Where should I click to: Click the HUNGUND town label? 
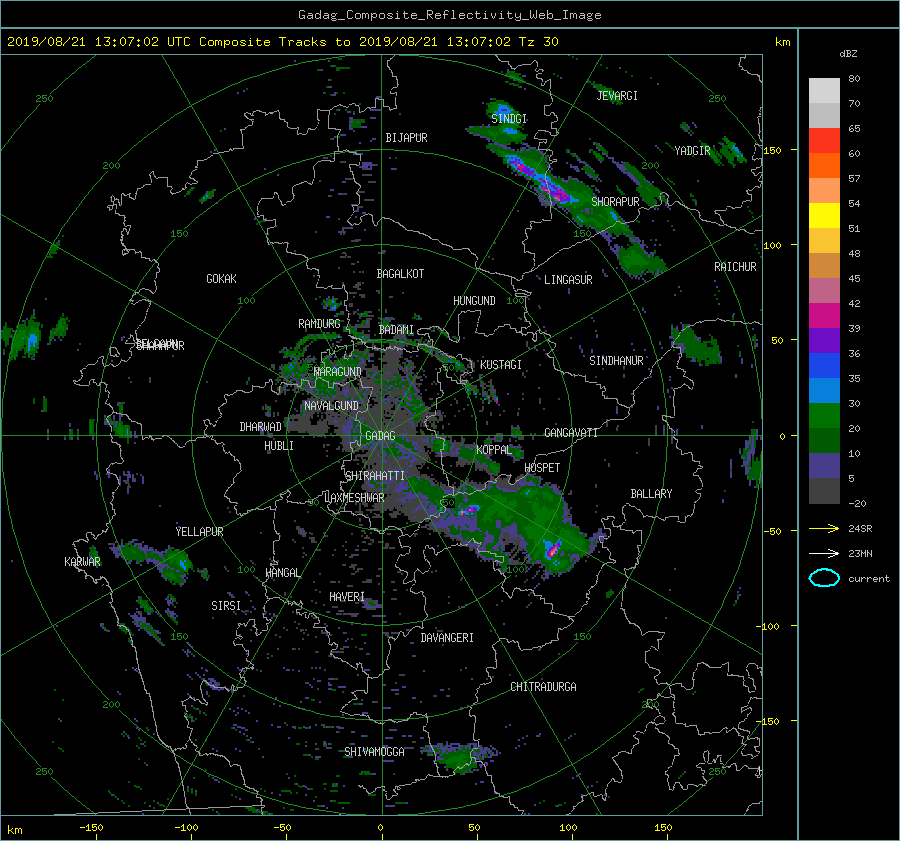click(x=474, y=301)
